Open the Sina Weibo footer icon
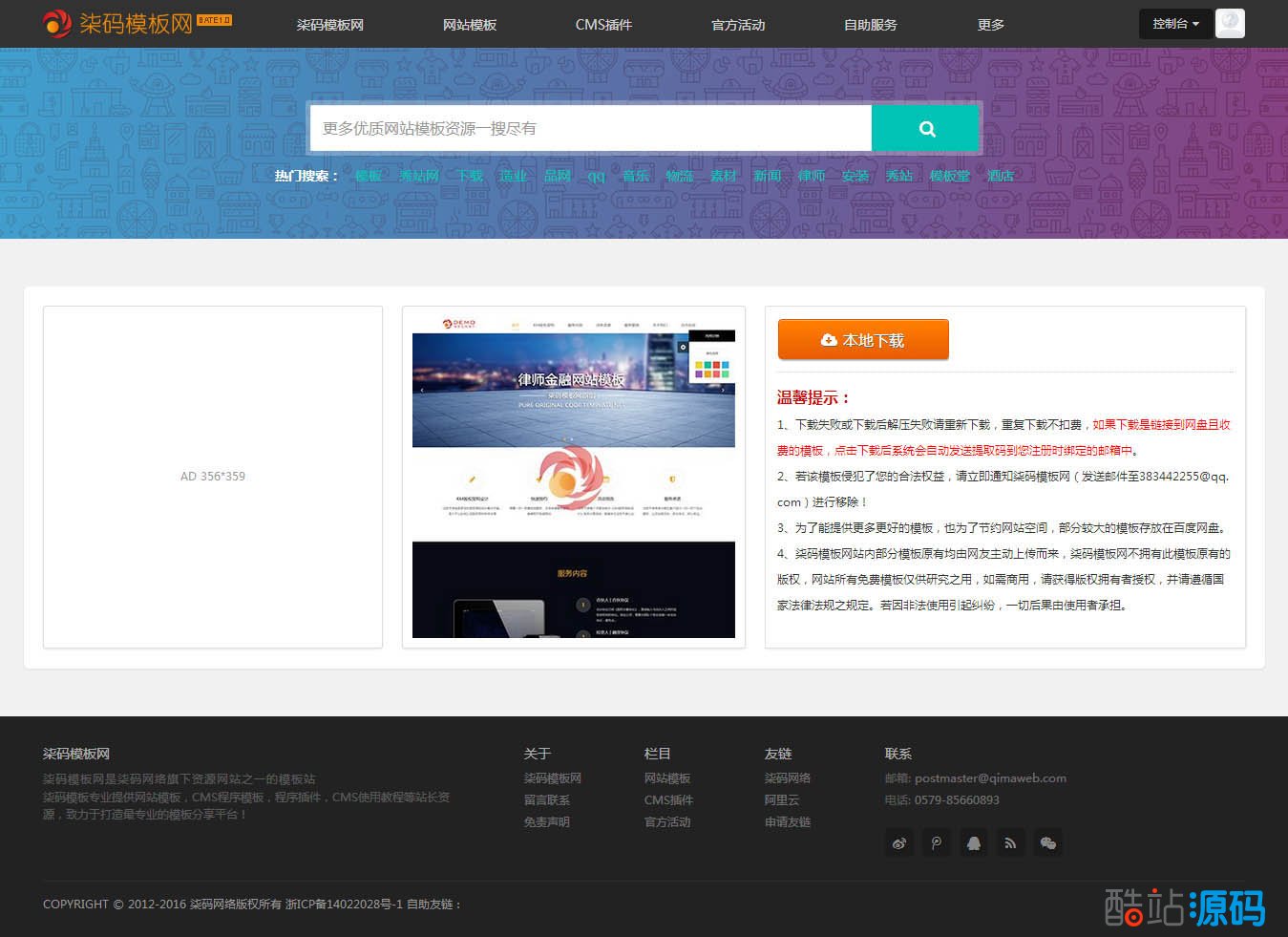Screen dimensions: 1288x937 [x=899, y=842]
